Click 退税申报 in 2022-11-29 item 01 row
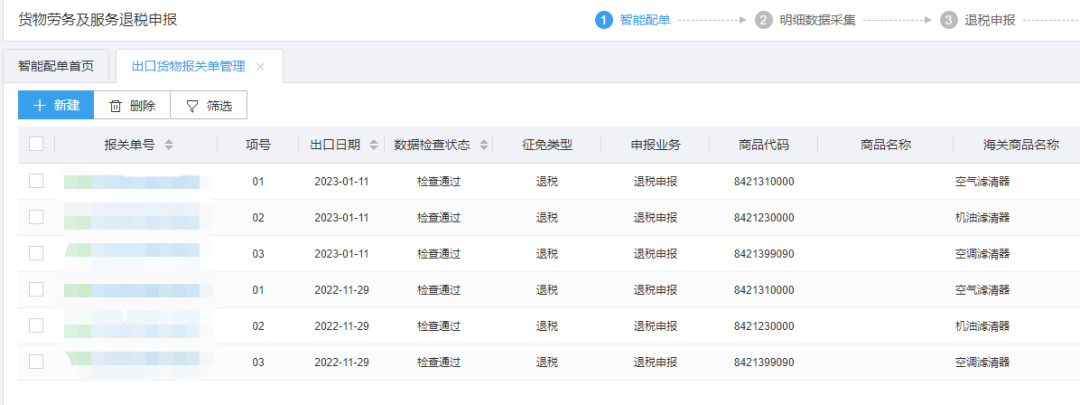Screen dimensions: 1080x405 656,290
